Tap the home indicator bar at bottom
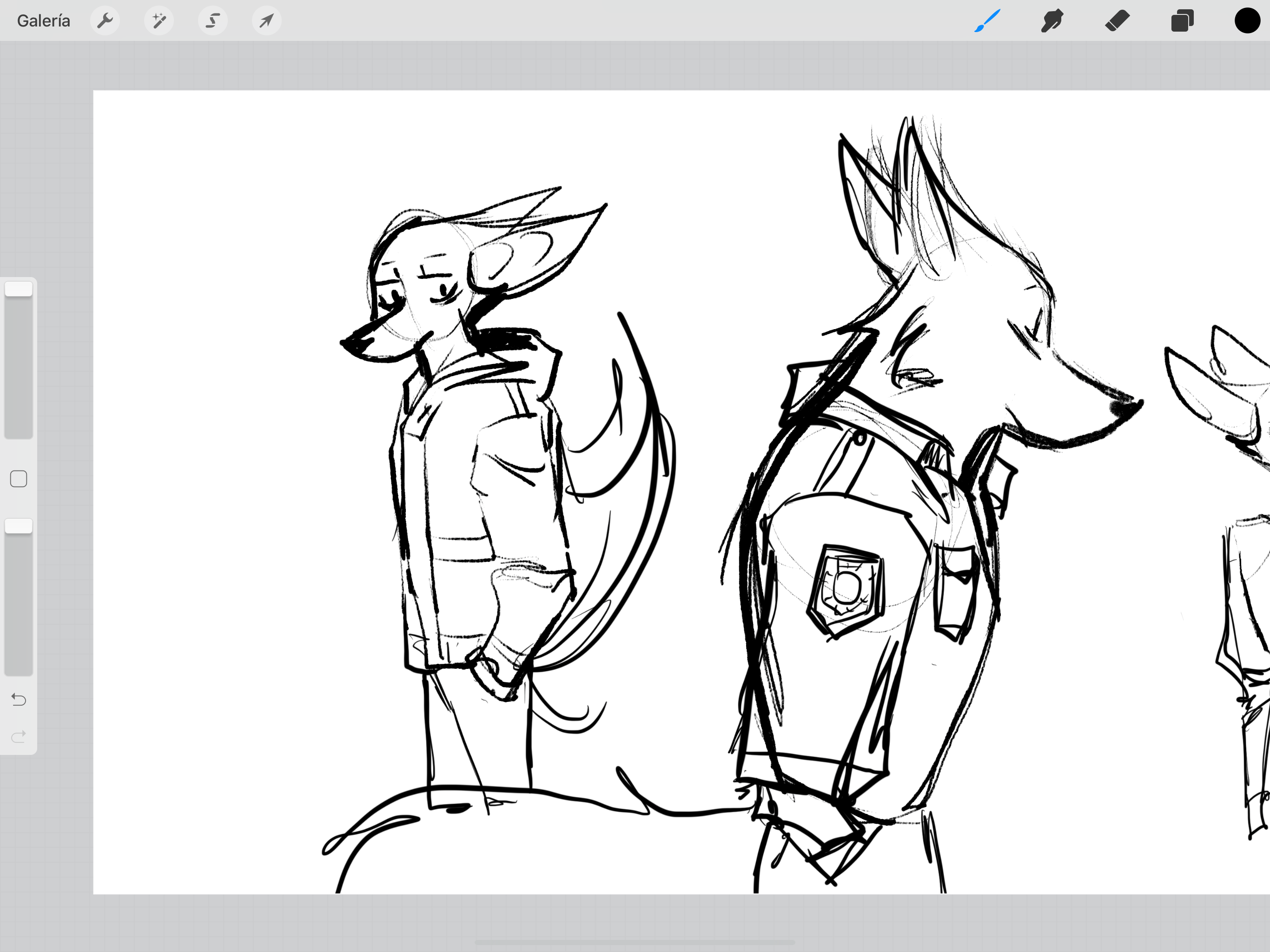 (635, 942)
